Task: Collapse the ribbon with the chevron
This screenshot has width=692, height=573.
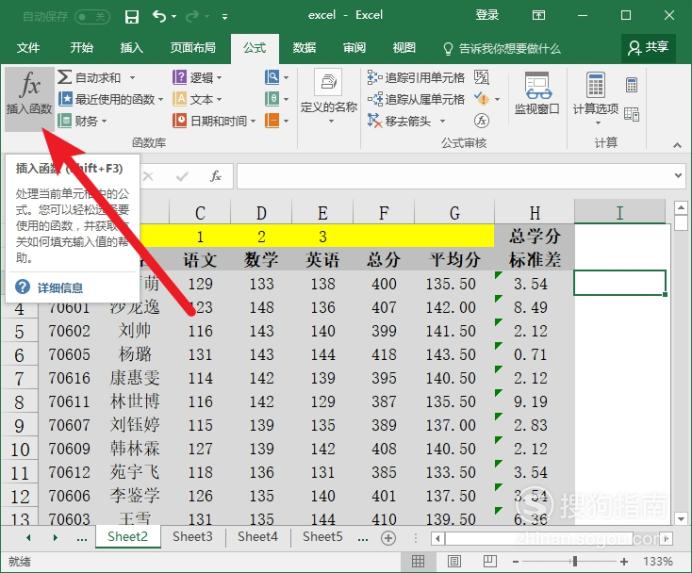Action: (x=677, y=145)
